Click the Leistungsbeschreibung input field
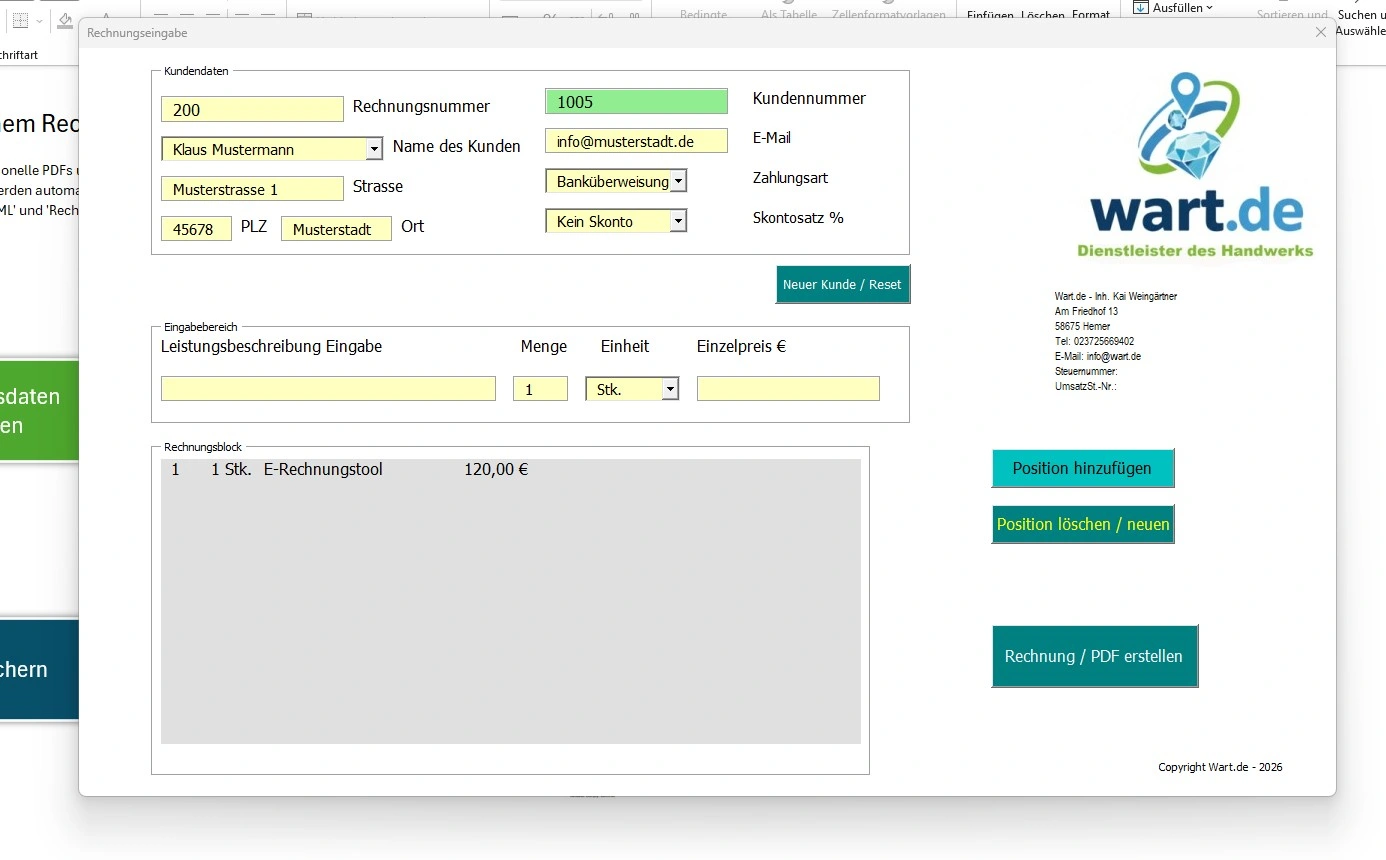The height and width of the screenshot is (860, 1386). pos(328,389)
